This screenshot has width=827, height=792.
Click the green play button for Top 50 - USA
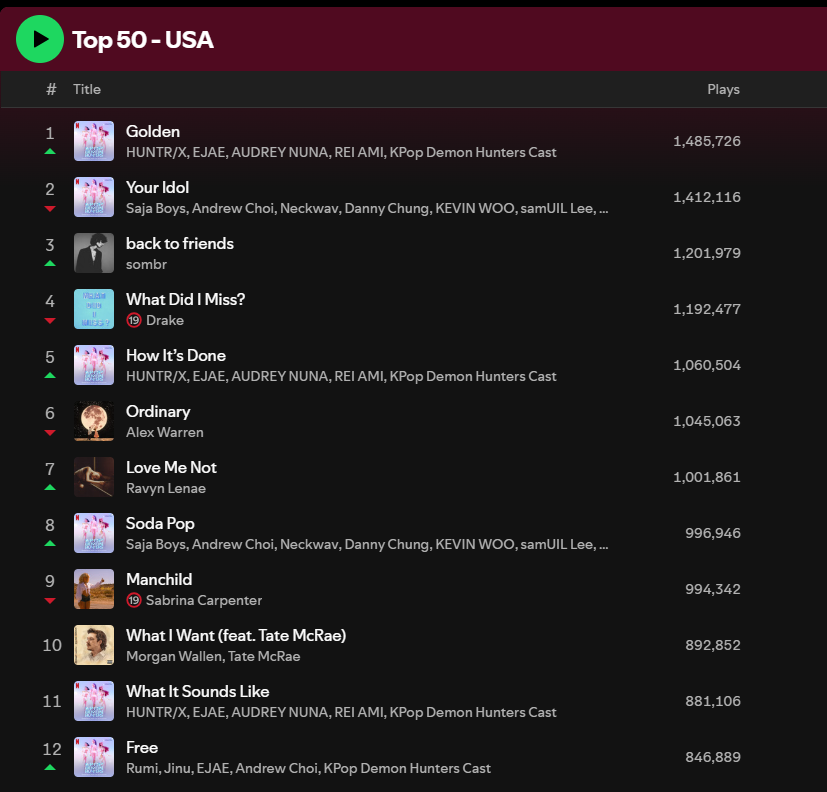point(40,40)
